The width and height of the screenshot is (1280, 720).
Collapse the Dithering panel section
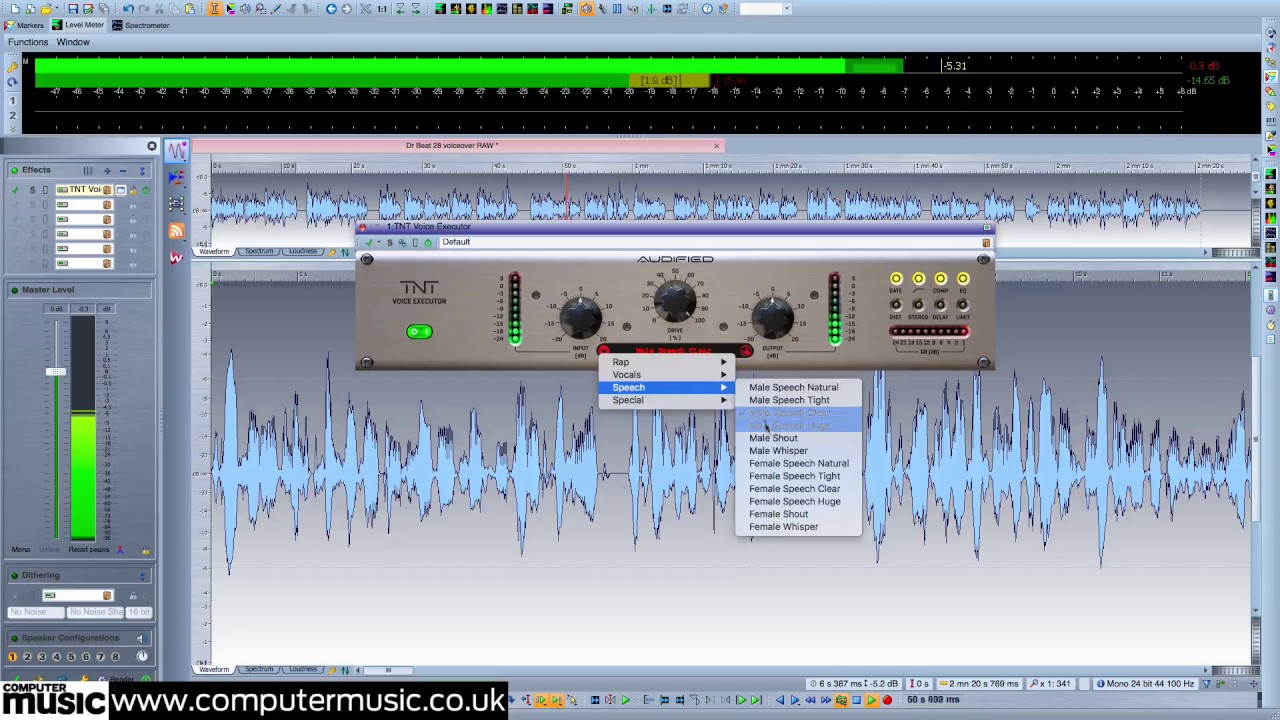click(142, 576)
